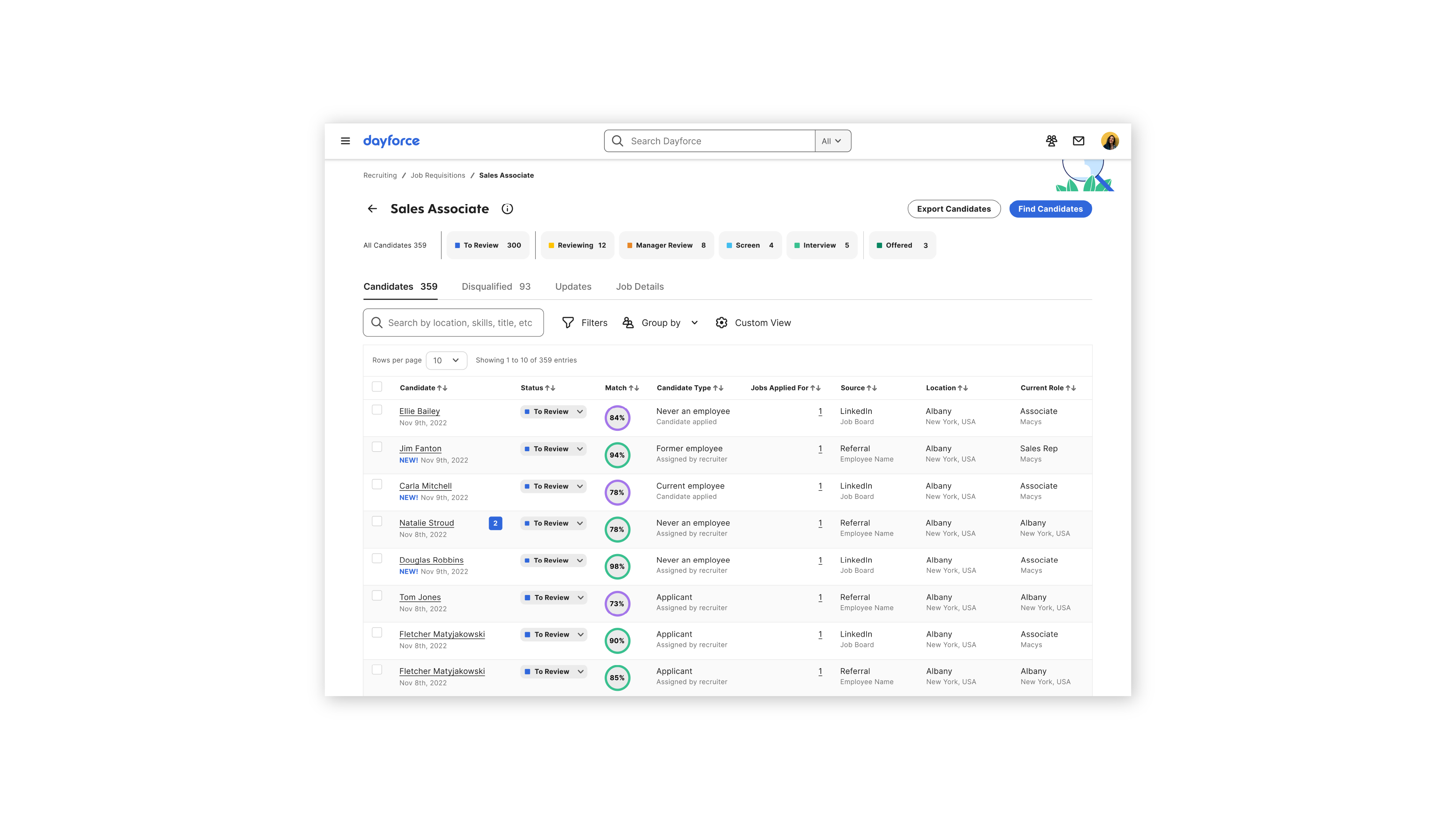Tick the checkbox for Tom Jones
Screen dimensions: 1456x819
click(377, 596)
